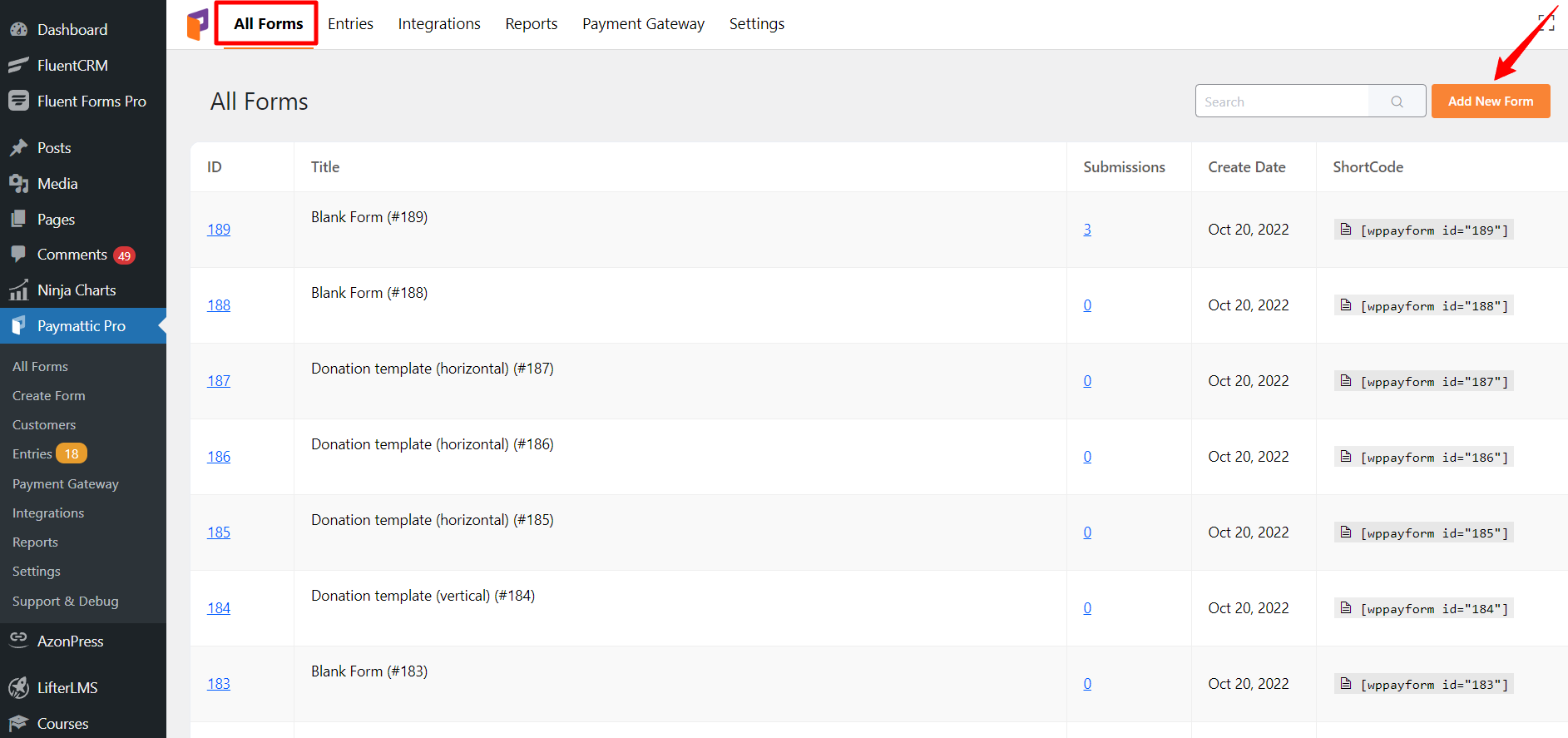The height and width of the screenshot is (738, 1568).
Task: Click shortcode text [wppayform id="186"]
Action: tap(1434, 458)
